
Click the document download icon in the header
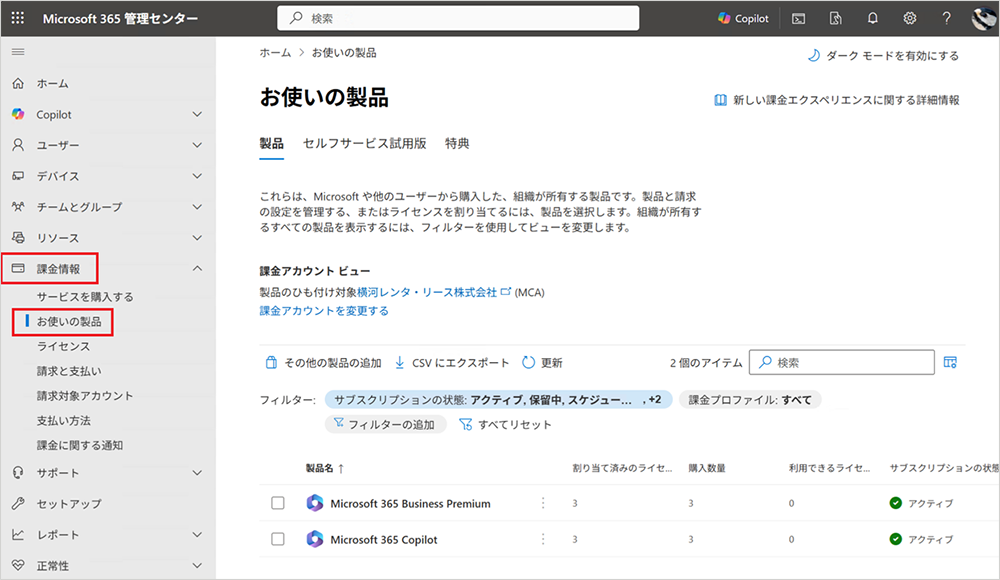pyautogui.click(x=835, y=19)
